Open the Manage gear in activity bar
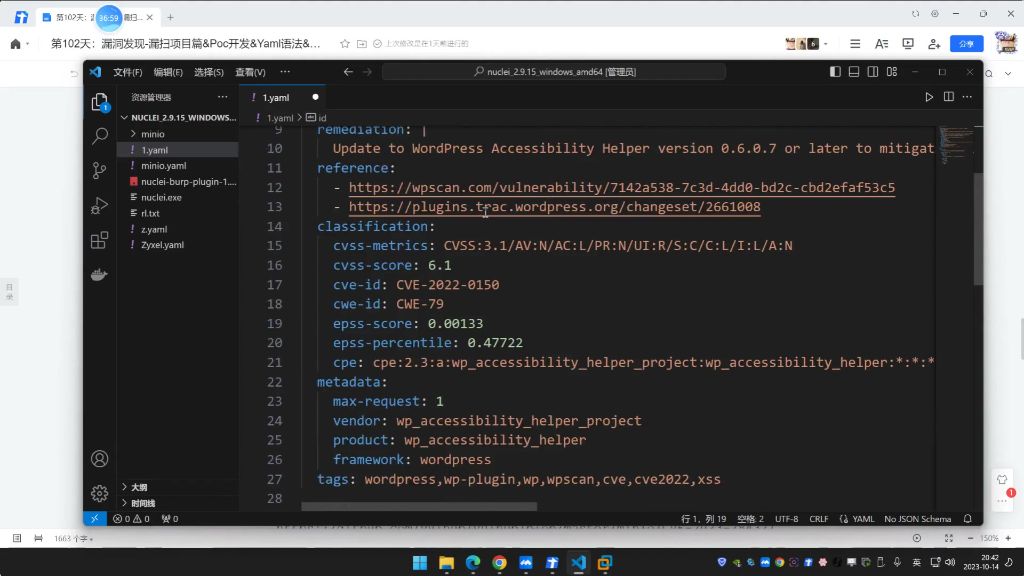The height and width of the screenshot is (576, 1024). pos(99,493)
